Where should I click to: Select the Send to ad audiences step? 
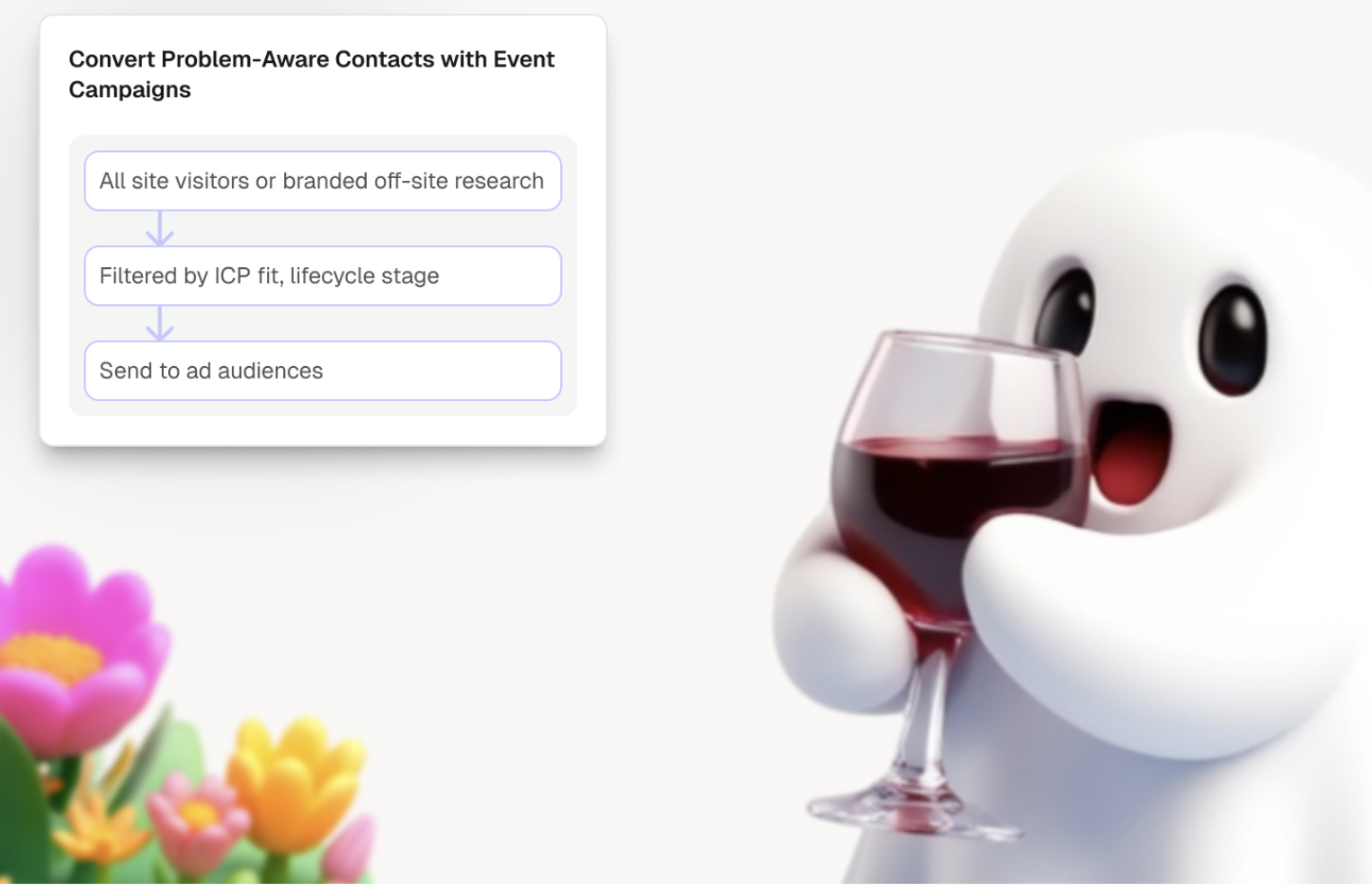323,371
